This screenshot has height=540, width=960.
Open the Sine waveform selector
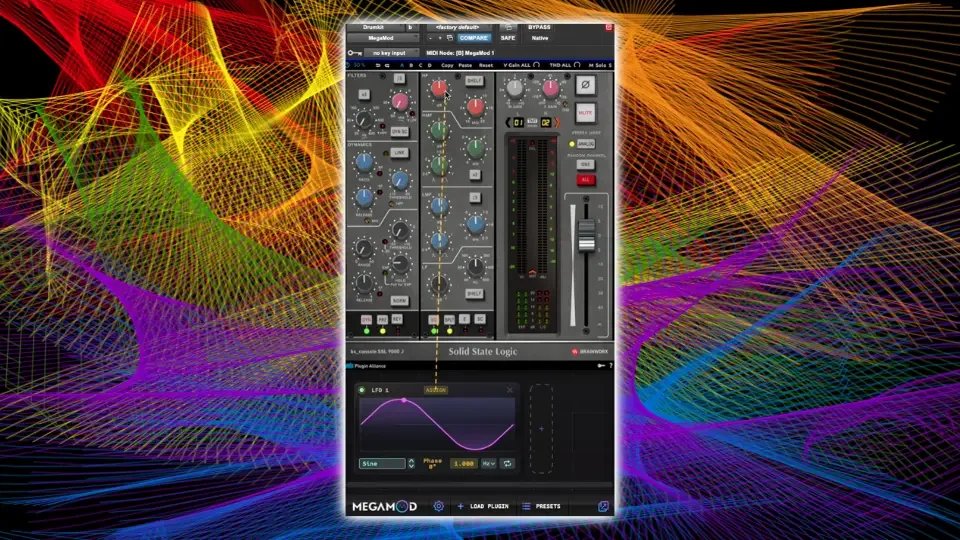(382, 463)
